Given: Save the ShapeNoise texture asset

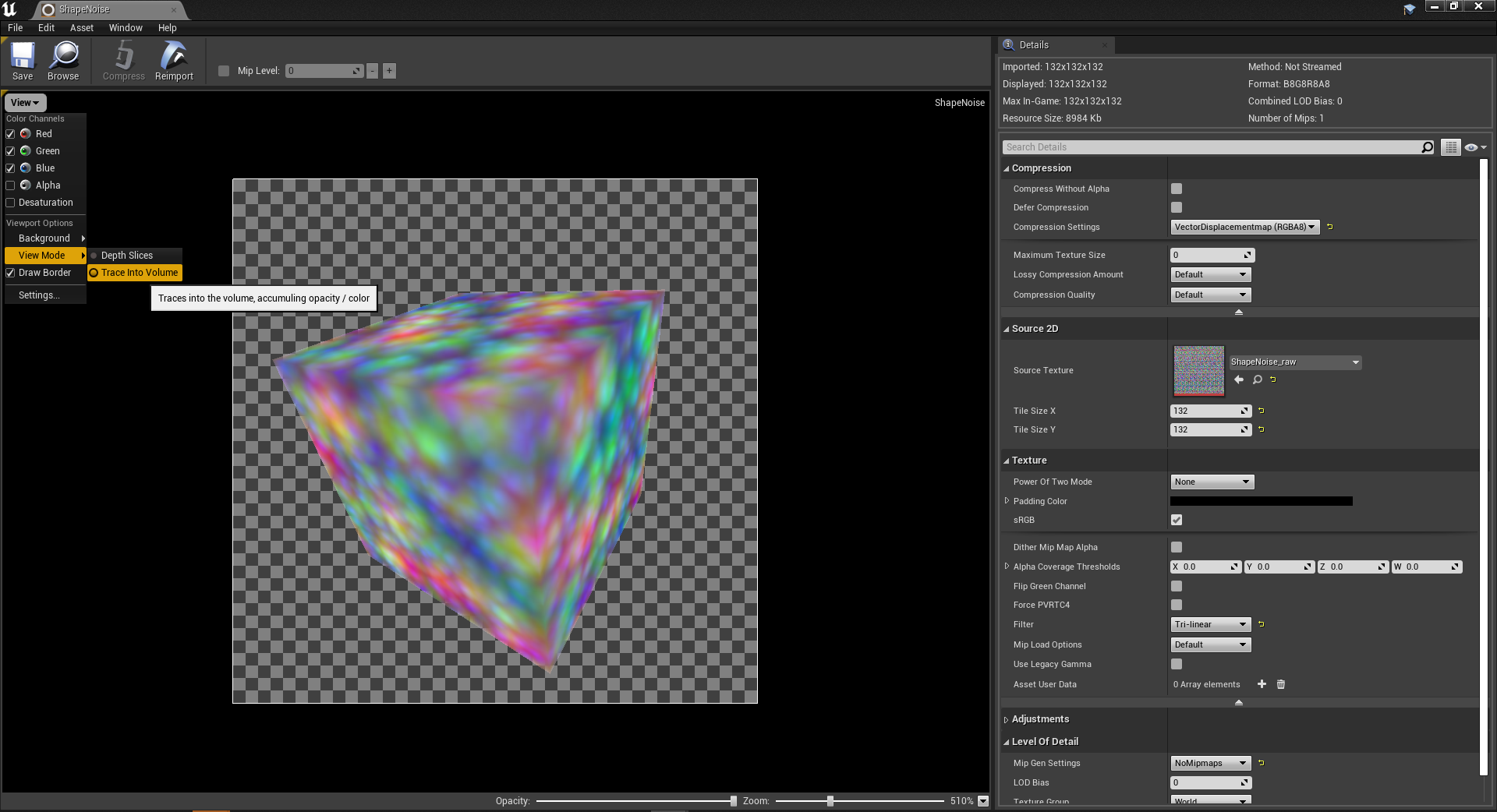Looking at the screenshot, I should [x=22, y=61].
